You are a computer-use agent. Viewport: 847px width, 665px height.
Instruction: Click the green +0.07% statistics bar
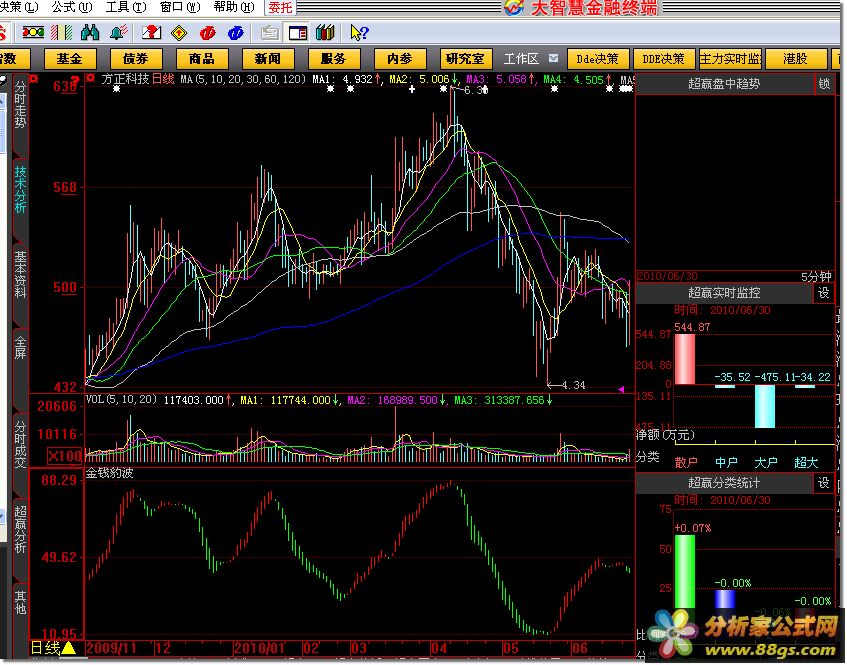[685, 572]
